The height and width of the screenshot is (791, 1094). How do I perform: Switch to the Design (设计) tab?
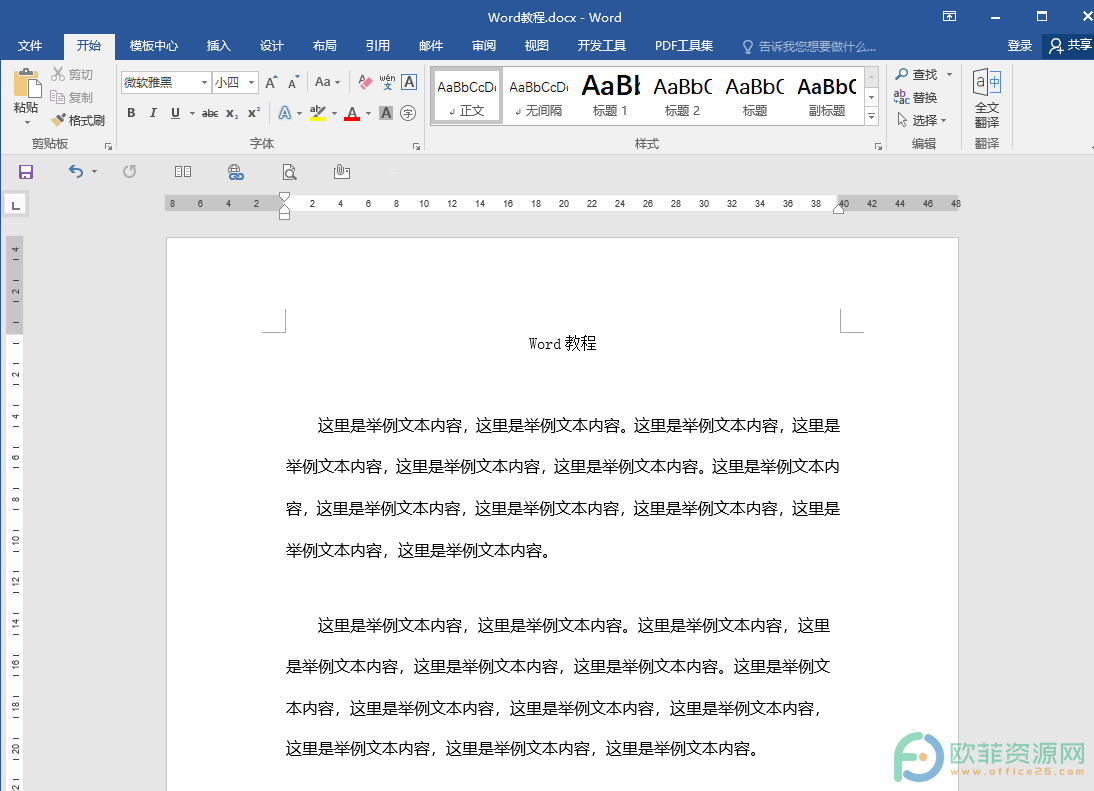point(271,46)
